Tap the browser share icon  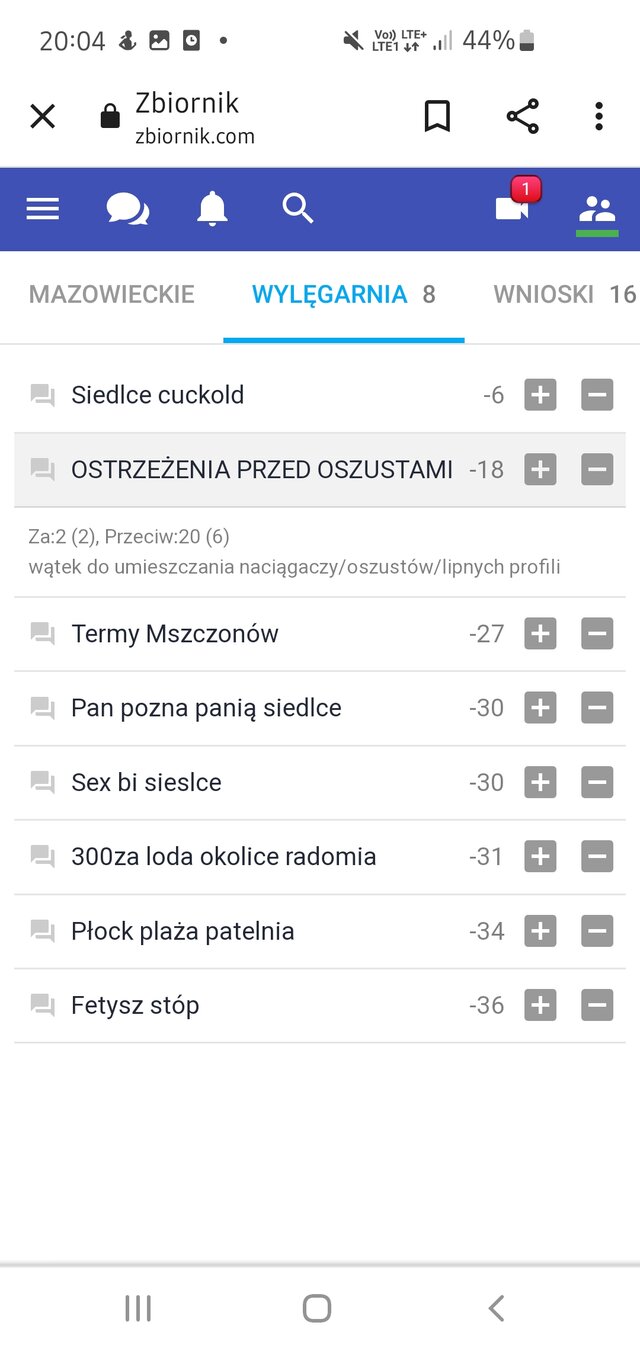pos(522,117)
